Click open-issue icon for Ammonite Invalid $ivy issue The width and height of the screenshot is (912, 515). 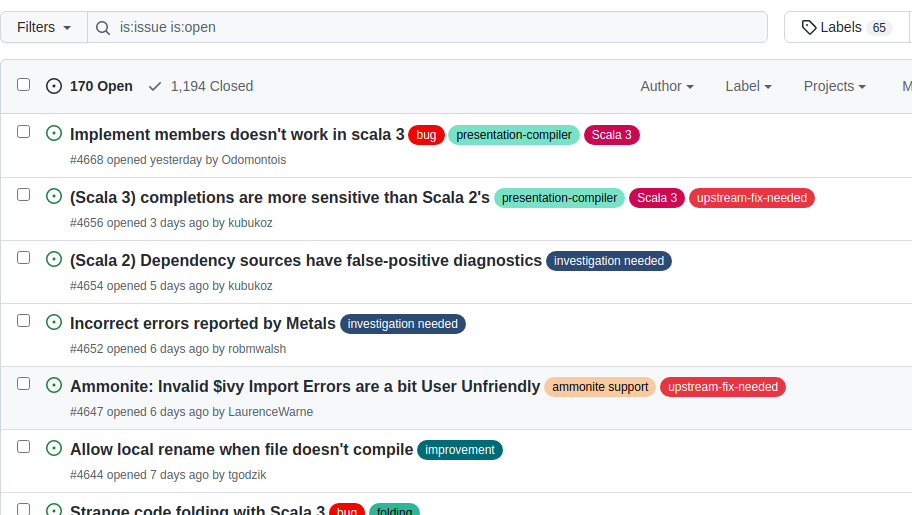(x=54, y=385)
